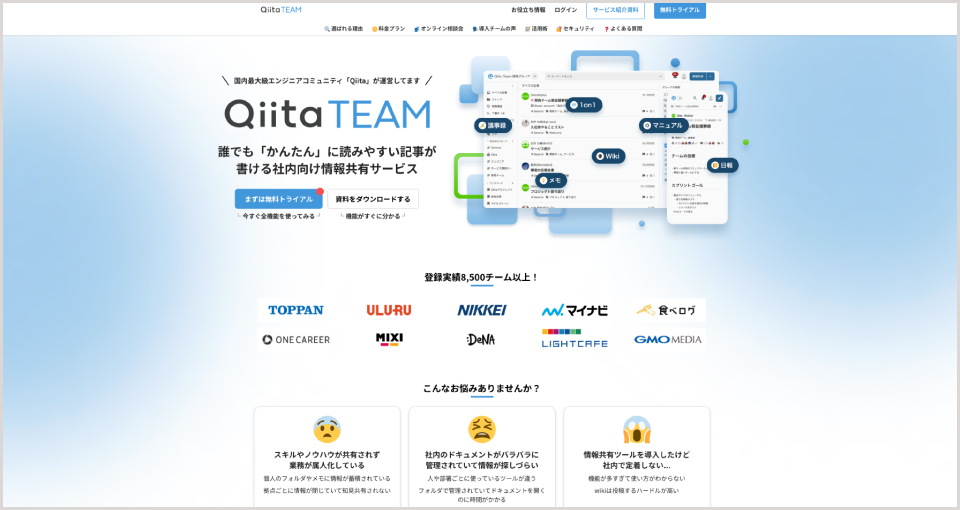Click fearful face emoji on first card
Image resolution: width=960 pixels, height=510 pixels.
tap(327, 429)
